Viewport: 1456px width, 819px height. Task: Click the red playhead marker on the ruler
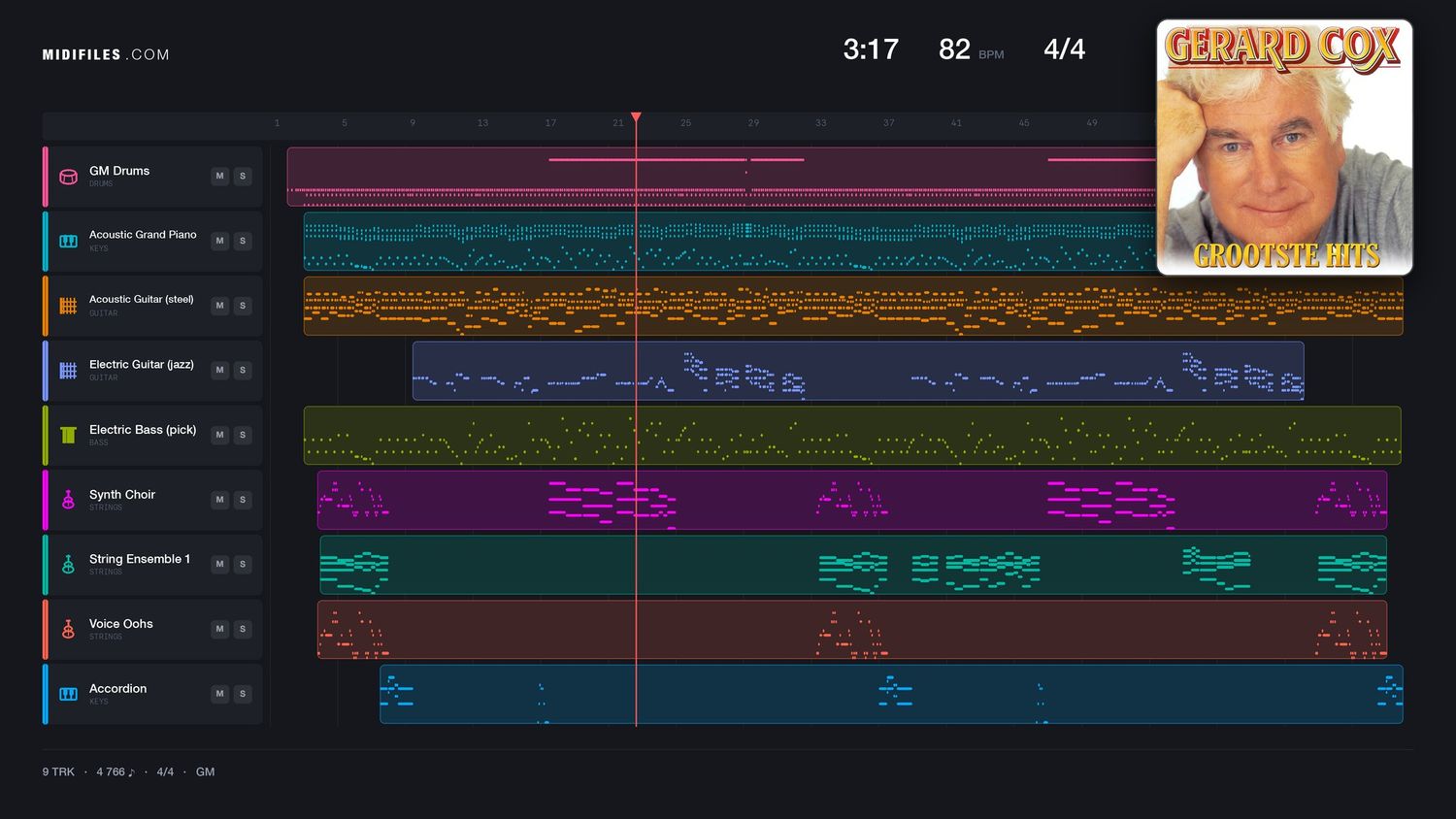point(636,117)
